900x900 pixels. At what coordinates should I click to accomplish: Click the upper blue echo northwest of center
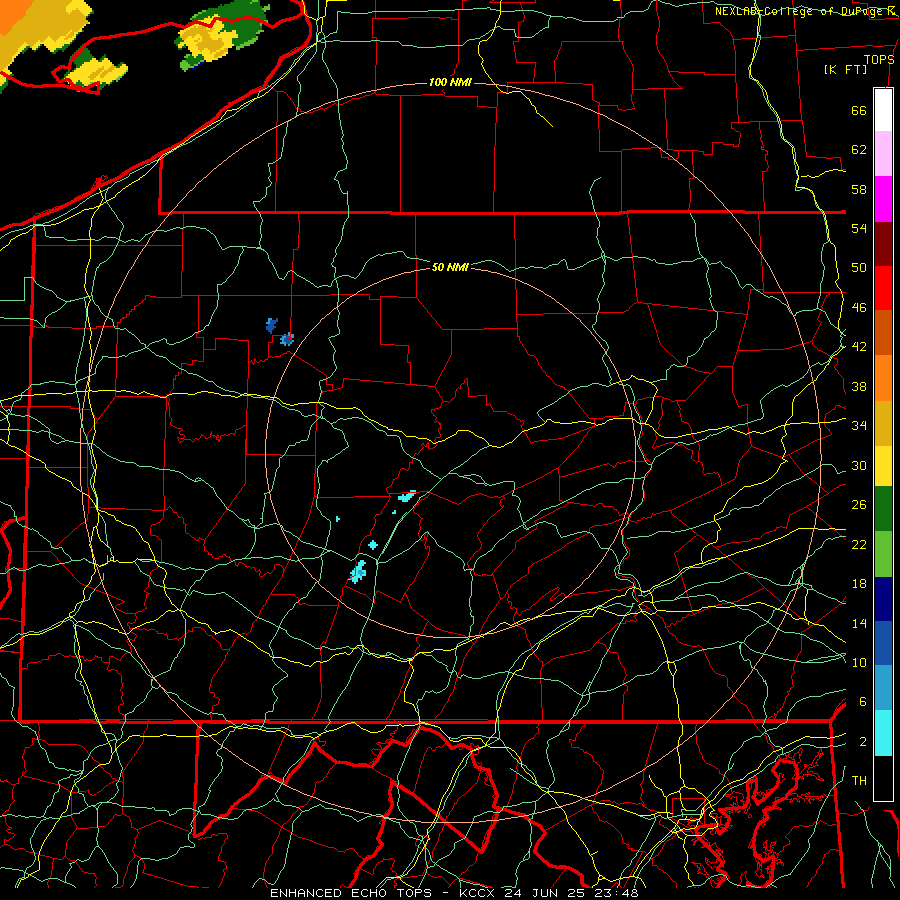coord(271,325)
